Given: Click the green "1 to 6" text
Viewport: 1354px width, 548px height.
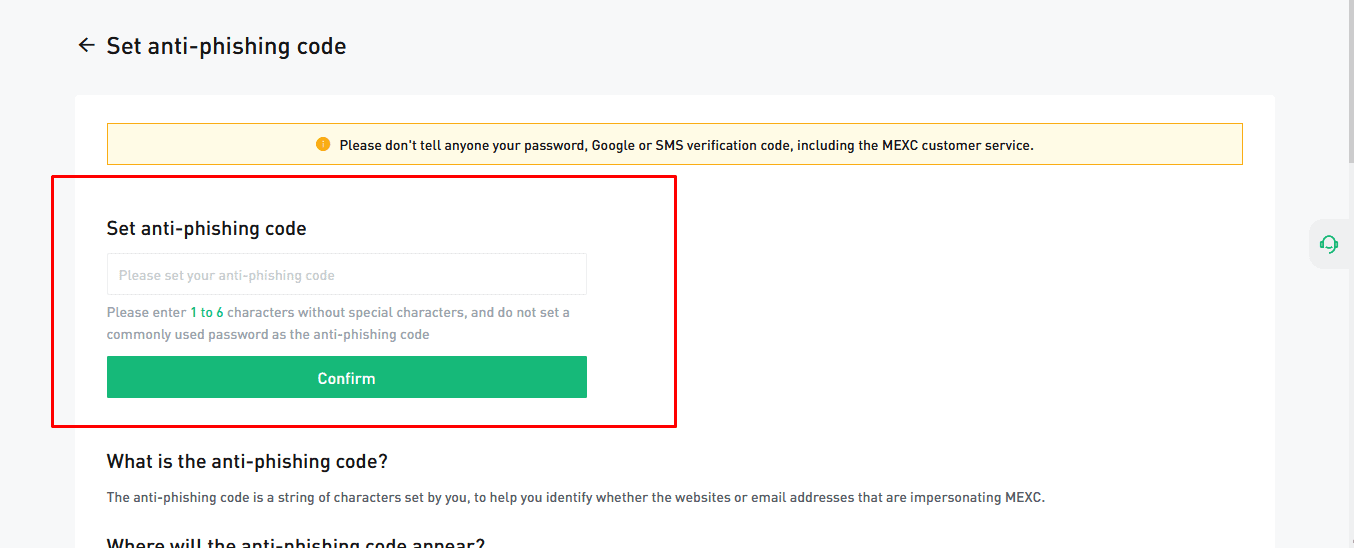Looking at the screenshot, I should 207,312.
